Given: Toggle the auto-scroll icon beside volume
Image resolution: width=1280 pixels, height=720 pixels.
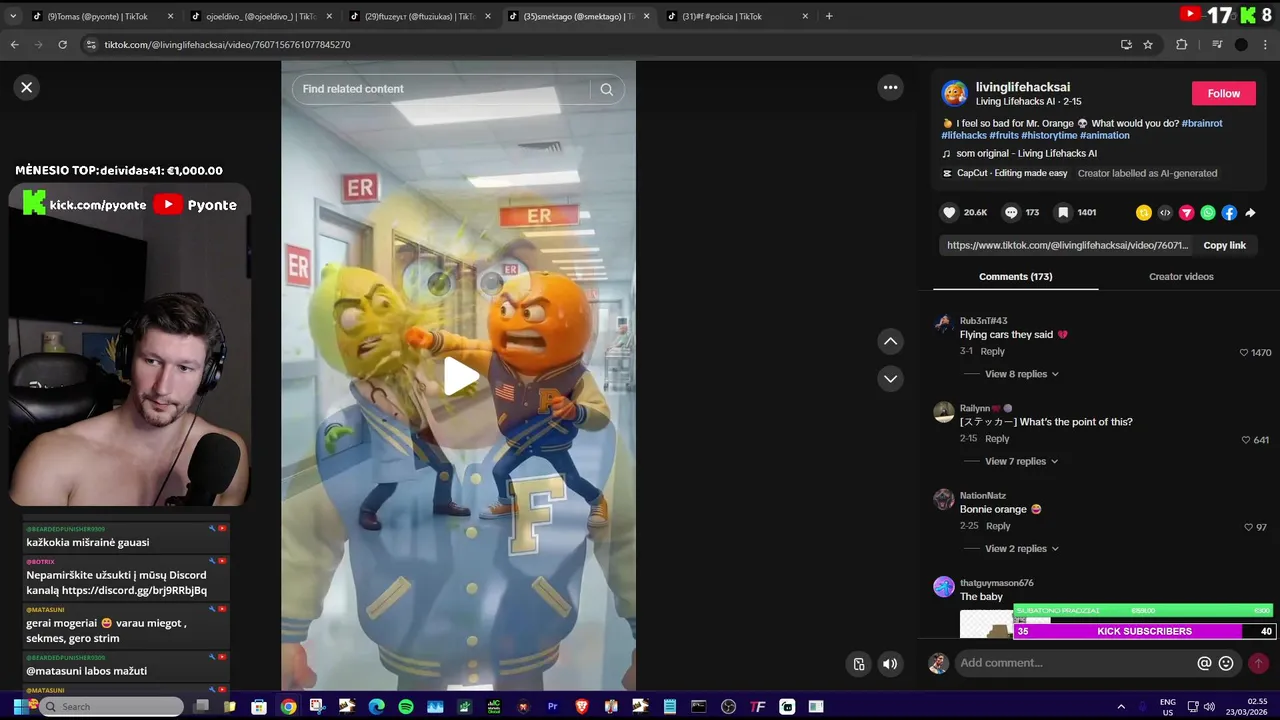Looking at the screenshot, I should tap(859, 663).
